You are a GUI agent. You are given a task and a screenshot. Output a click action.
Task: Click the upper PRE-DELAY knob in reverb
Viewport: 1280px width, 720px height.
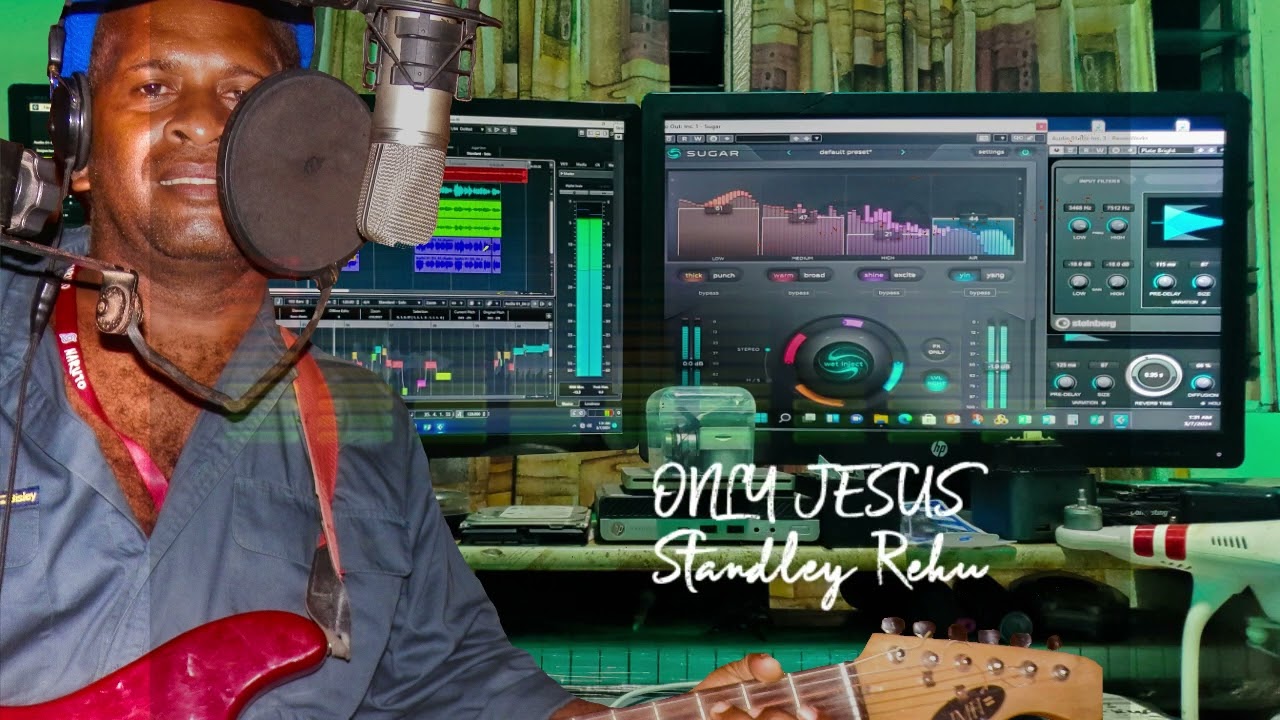click(1165, 281)
